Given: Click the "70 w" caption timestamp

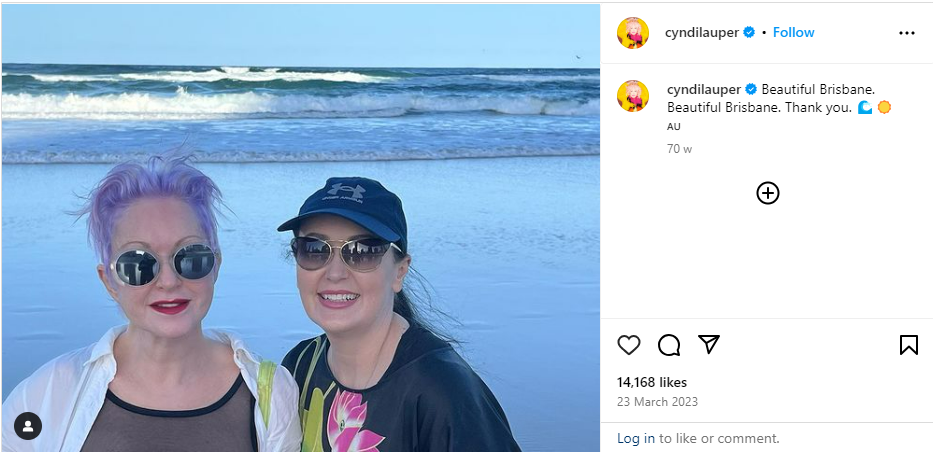Looking at the screenshot, I should (679, 149).
